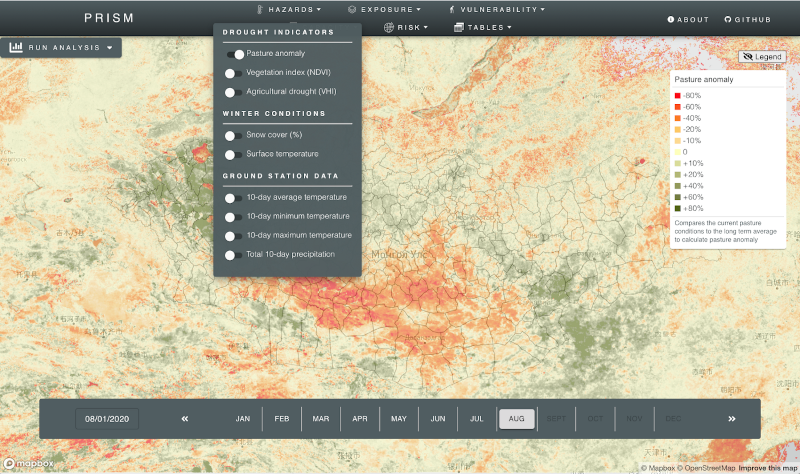Hide the Legend with the Legend button
This screenshot has width=800, height=474.
click(x=762, y=57)
